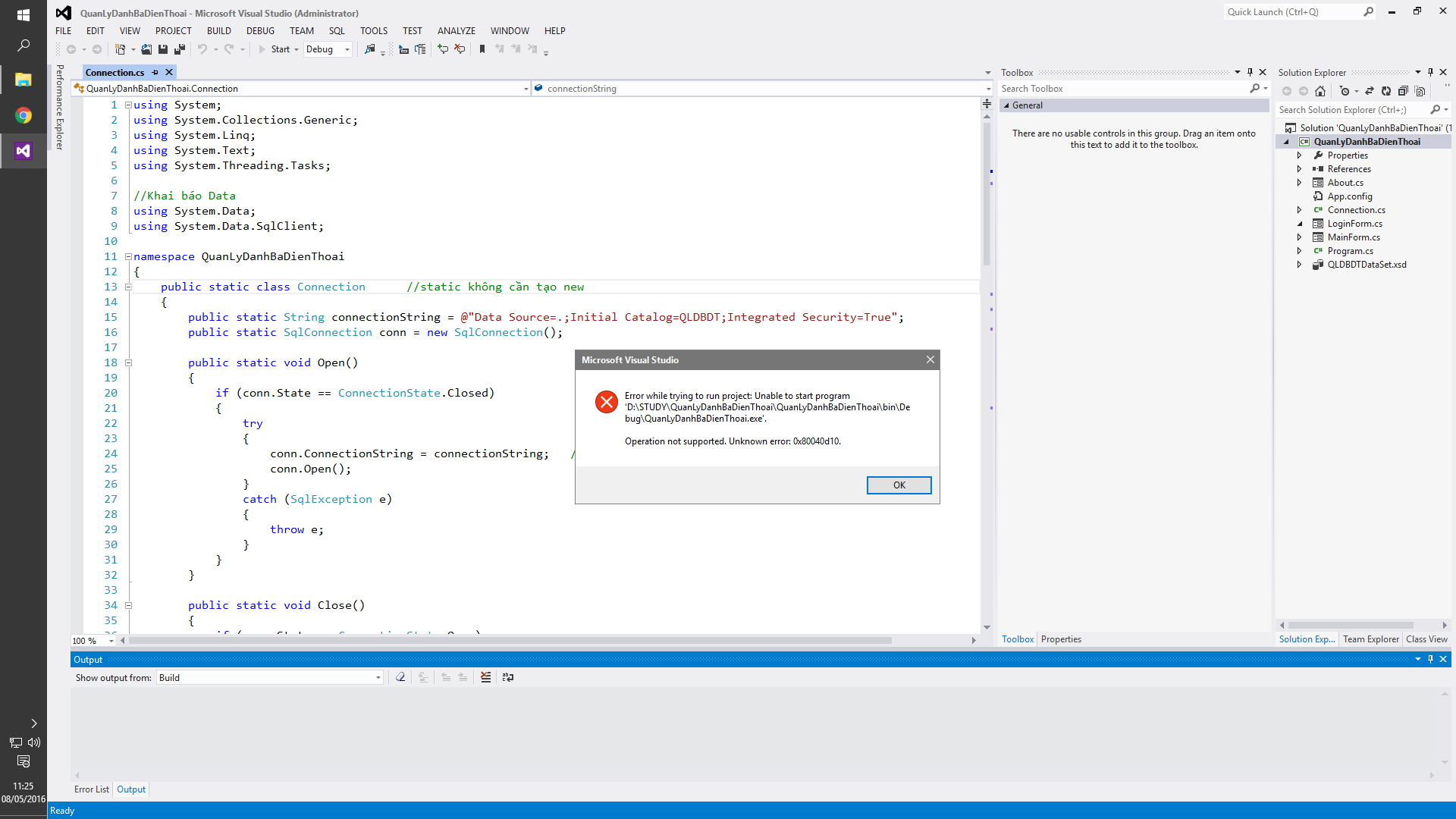The image size is (1456, 819).
Task: Open the editor zoom level dropdown showing 100 %
Action: 93,641
